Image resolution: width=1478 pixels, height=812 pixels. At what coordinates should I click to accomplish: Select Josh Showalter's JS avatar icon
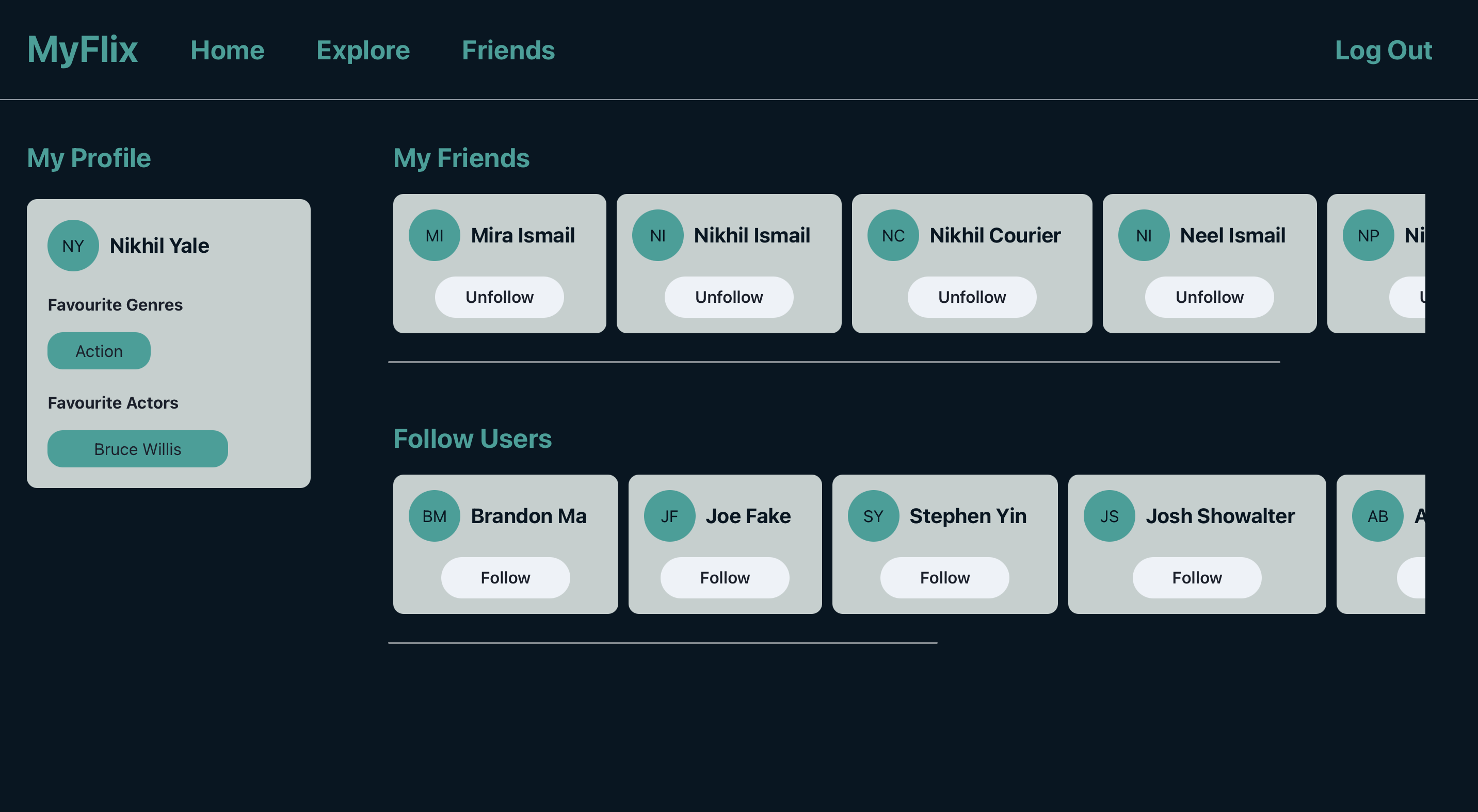(1108, 515)
